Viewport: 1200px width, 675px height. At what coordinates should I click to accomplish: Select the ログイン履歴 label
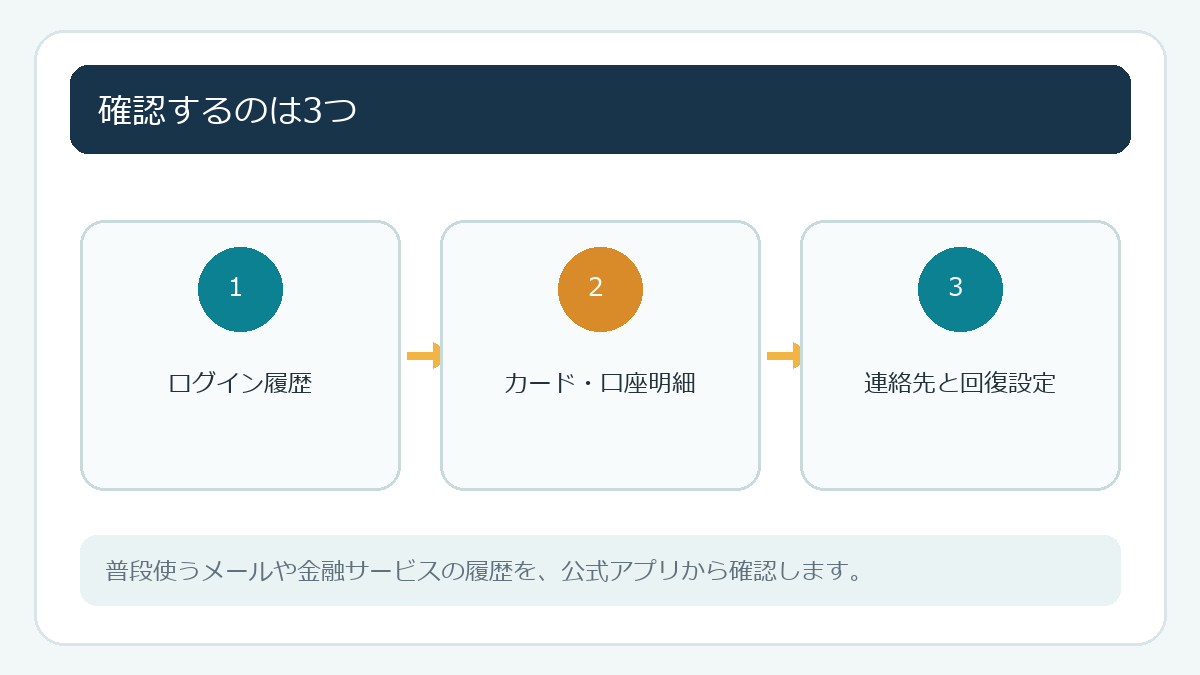(x=240, y=383)
